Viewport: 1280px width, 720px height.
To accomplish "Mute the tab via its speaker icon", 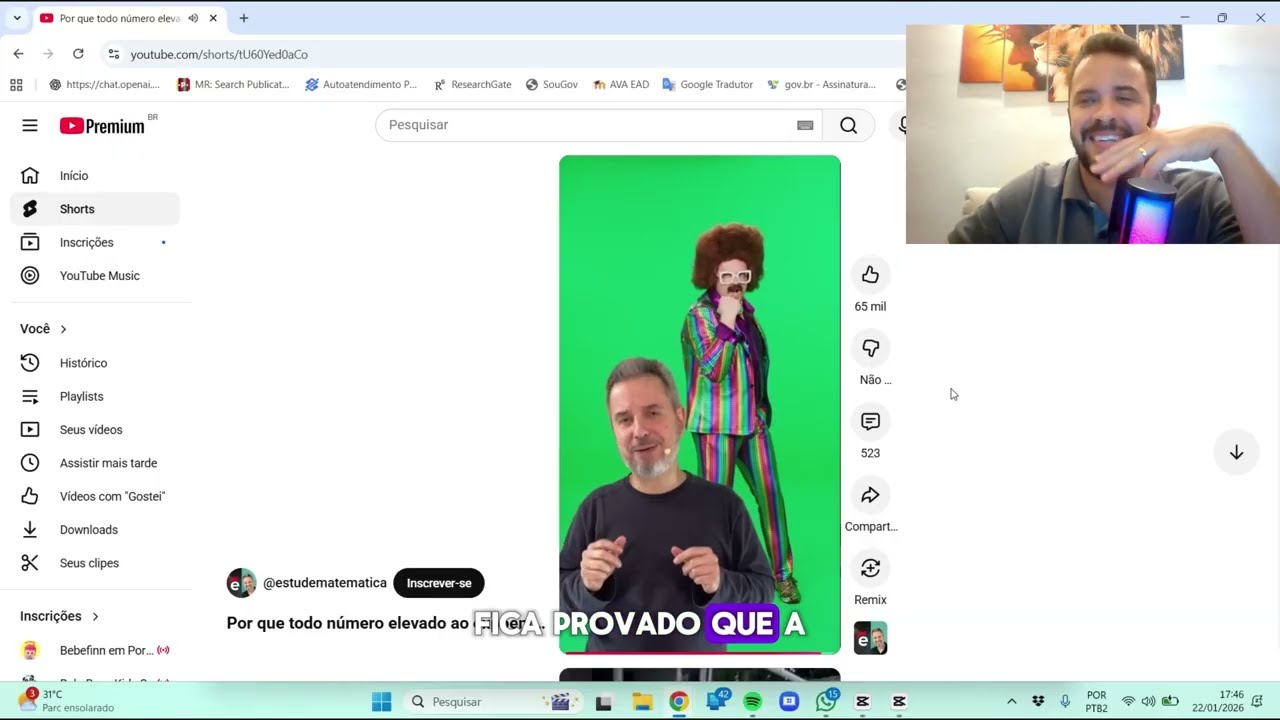I will click(193, 18).
